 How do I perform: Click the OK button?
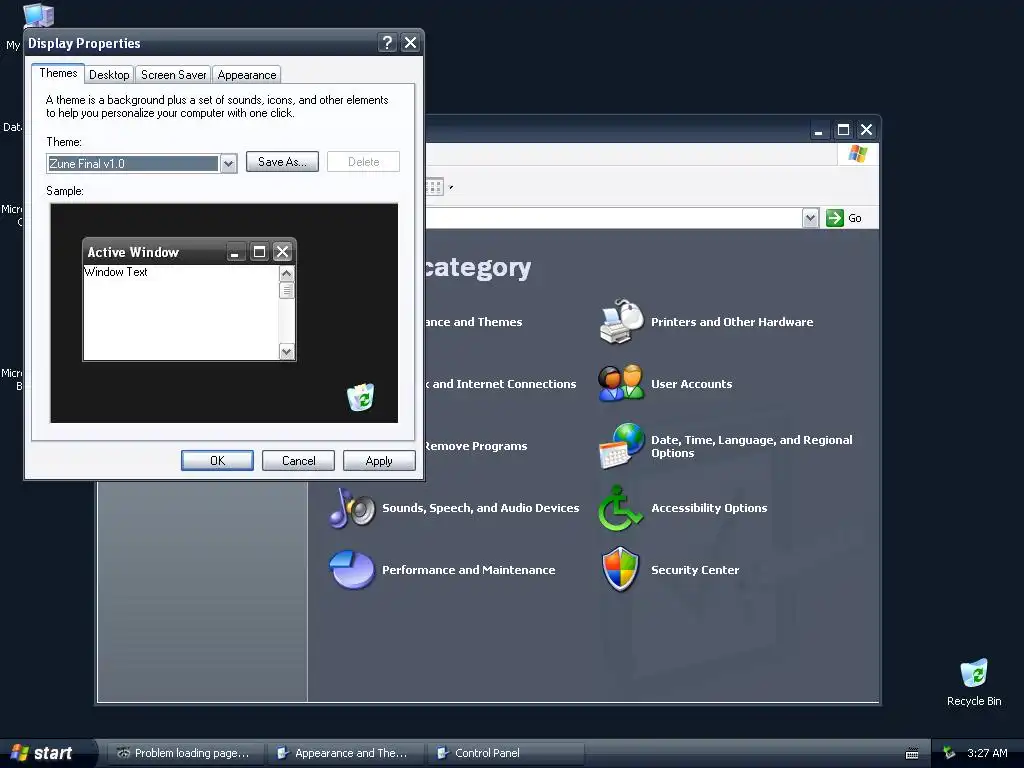pos(217,460)
